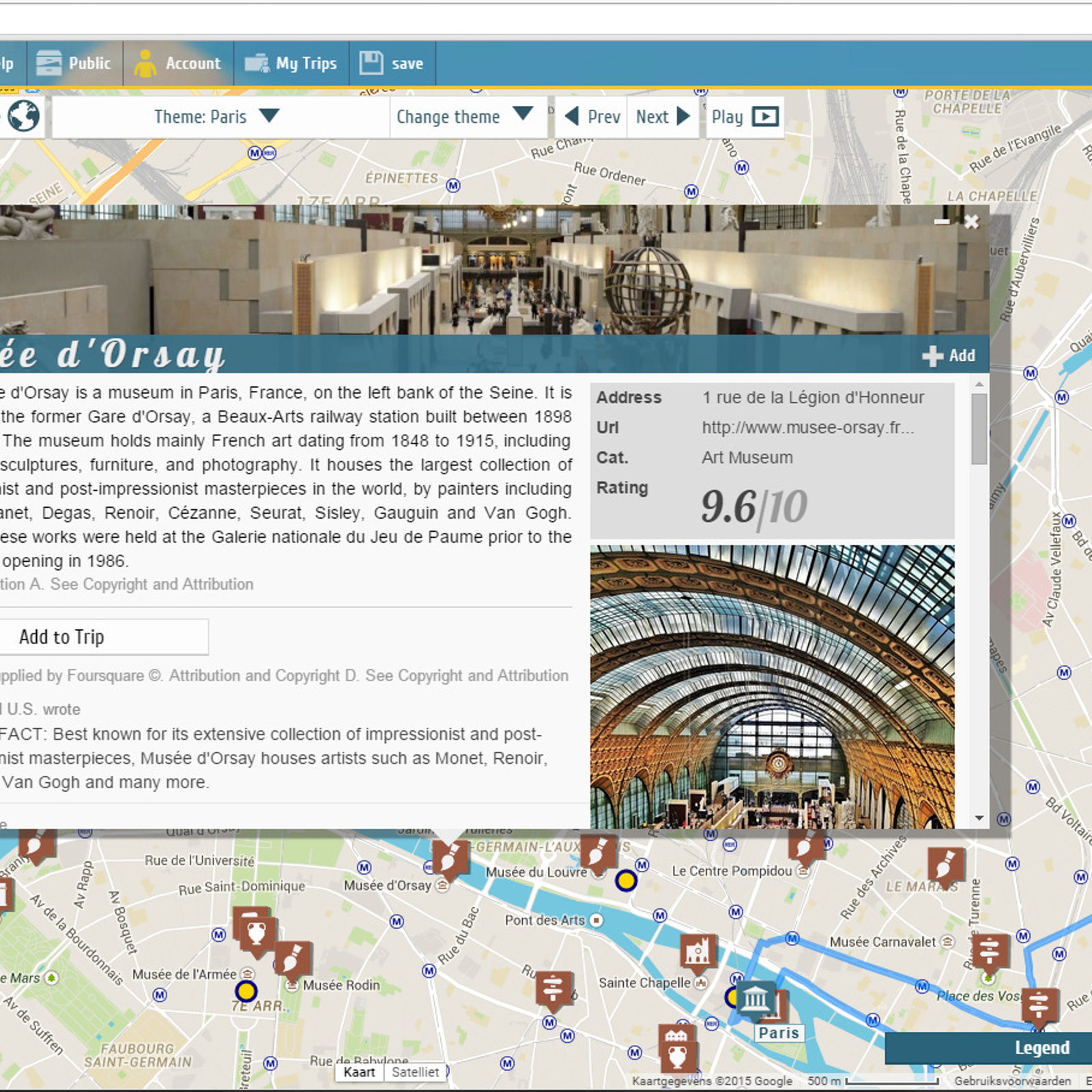1092x1092 pixels.
Task: Minimize the Musée d'Orsay info panel
Action: pos(942,221)
